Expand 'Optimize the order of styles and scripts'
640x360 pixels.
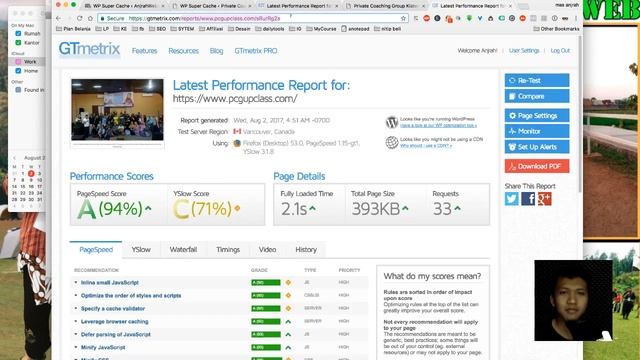pyautogui.click(x=131, y=296)
